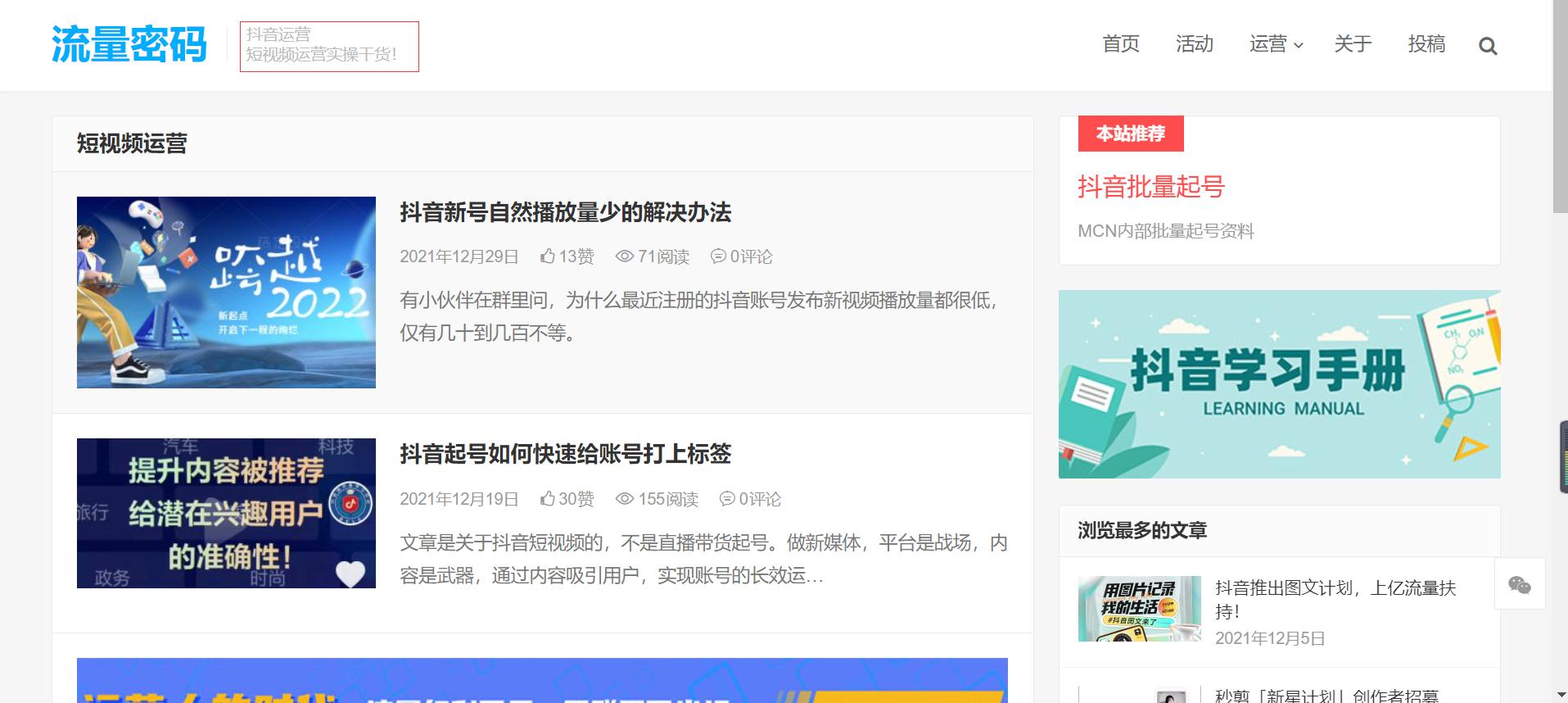The height and width of the screenshot is (703, 1568).
Task: Open article 抖音起号如何快速给账号打上标签
Action: pos(566,454)
